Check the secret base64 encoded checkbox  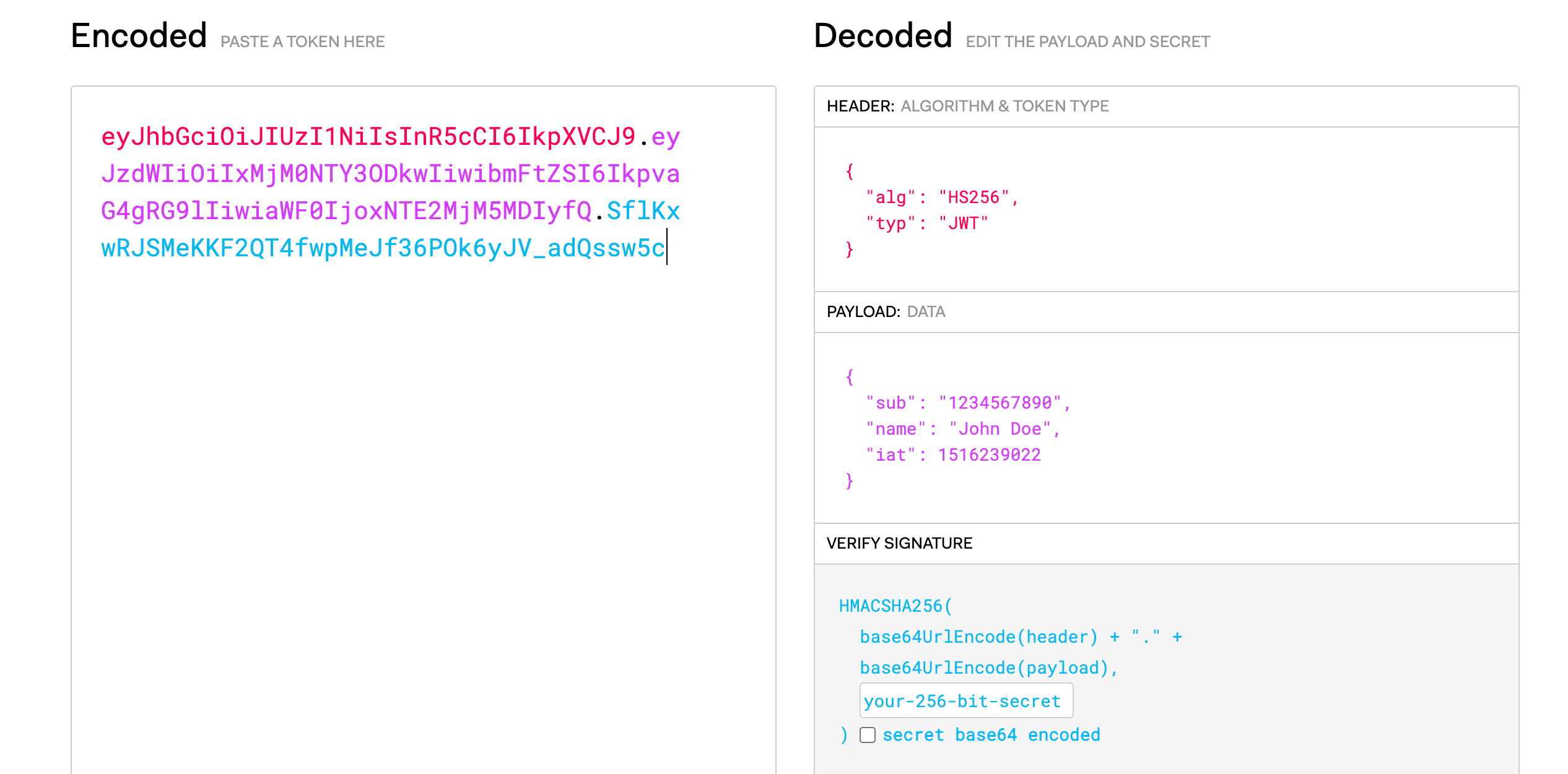[x=867, y=735]
